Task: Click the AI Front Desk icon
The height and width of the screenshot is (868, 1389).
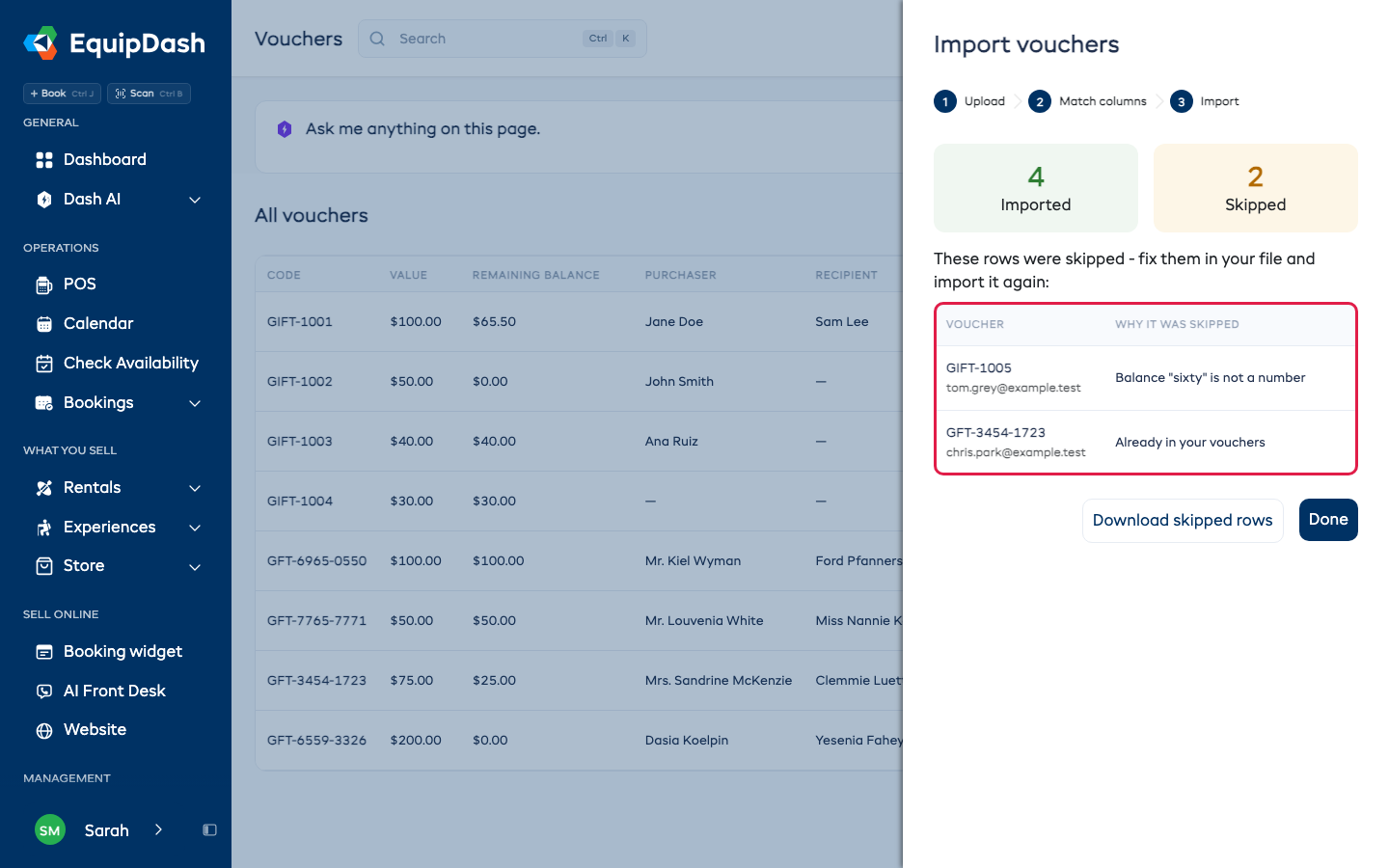Action: click(x=44, y=692)
